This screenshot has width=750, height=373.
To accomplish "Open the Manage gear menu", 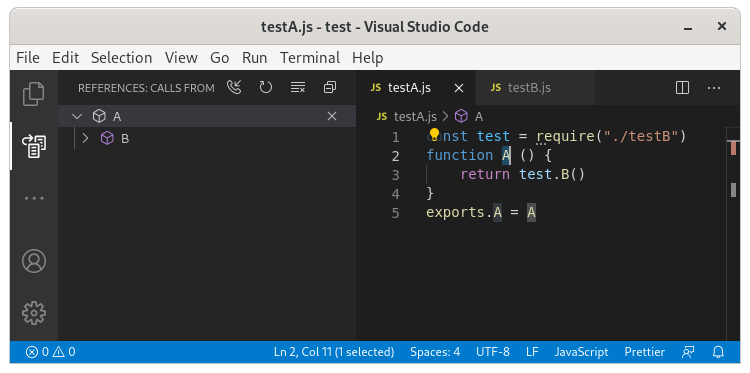I will (33, 313).
